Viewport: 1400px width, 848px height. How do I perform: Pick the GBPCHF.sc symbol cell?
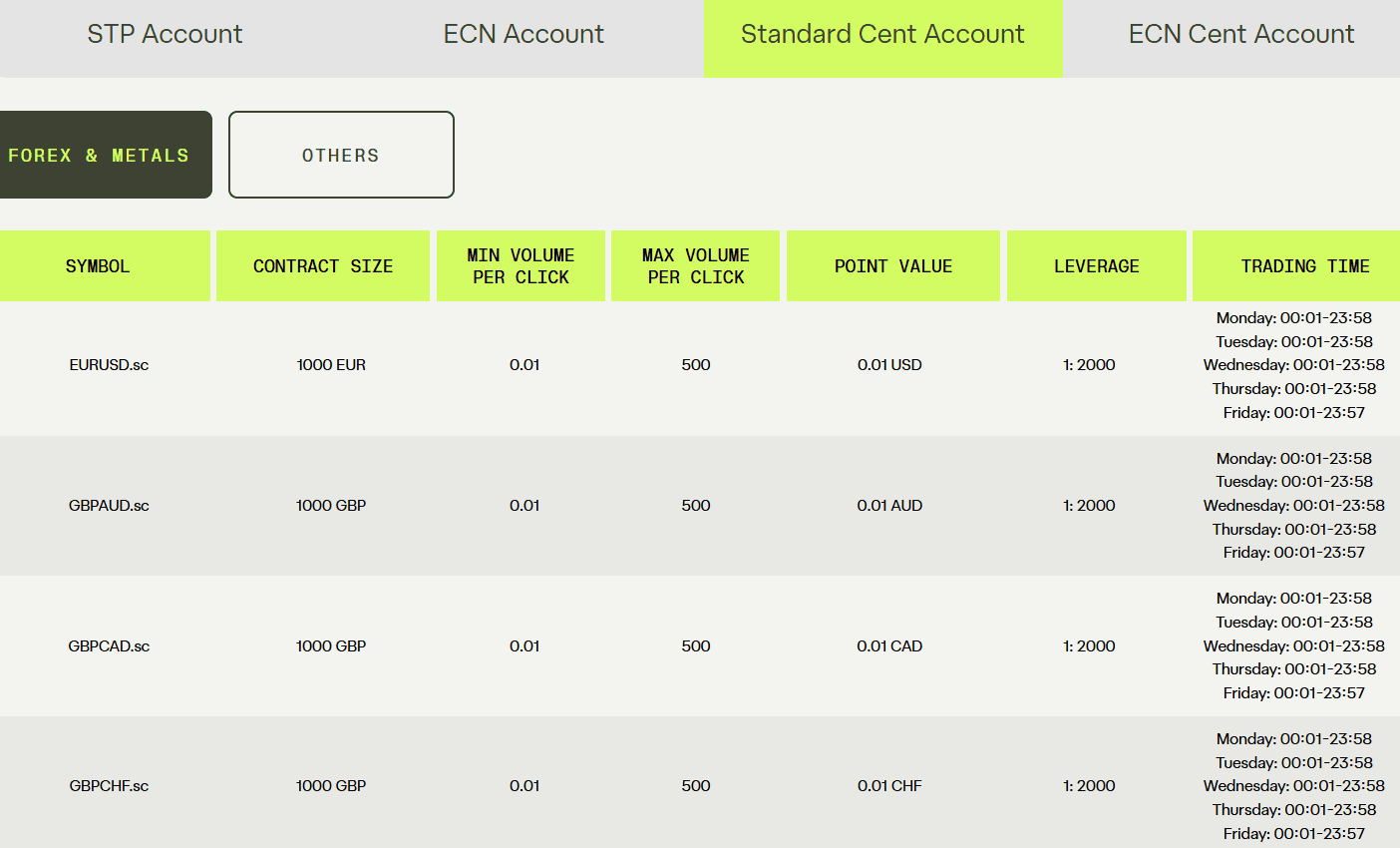(x=109, y=786)
